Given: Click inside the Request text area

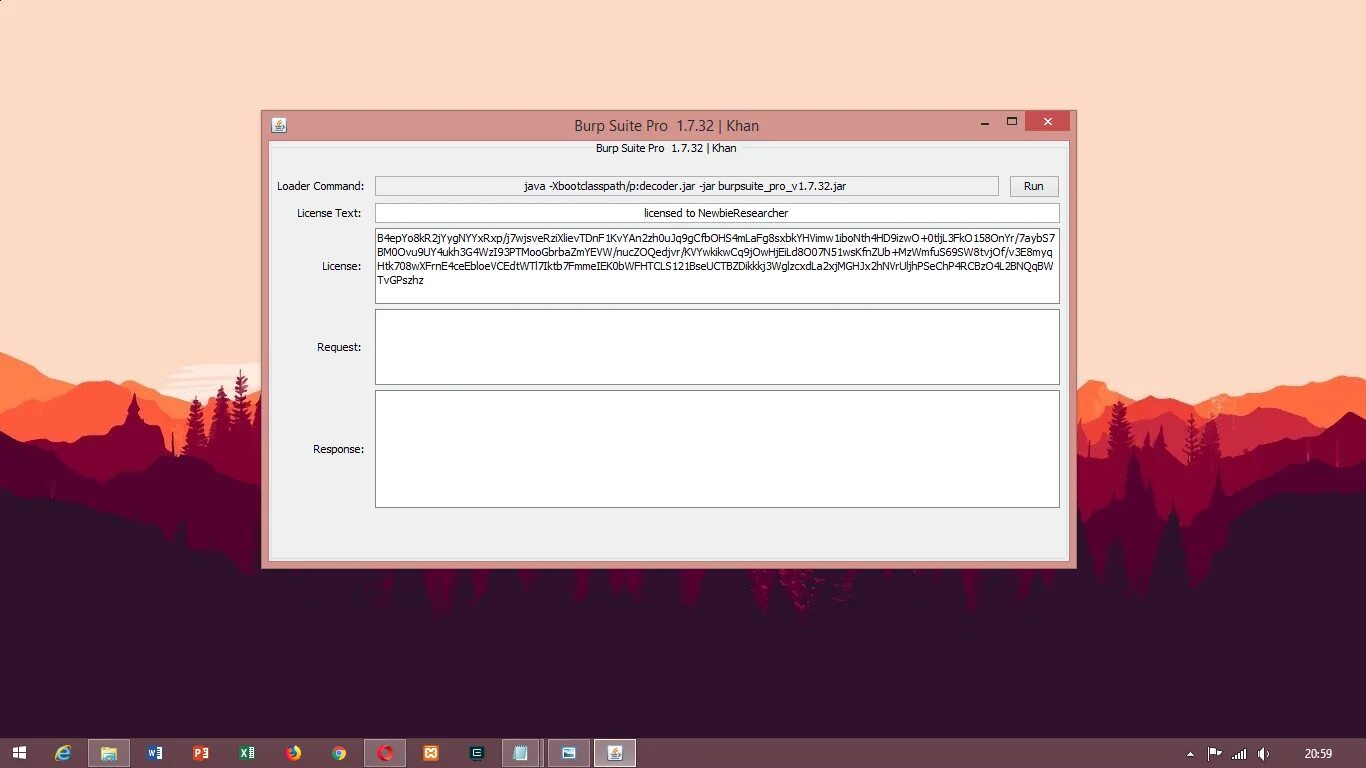Looking at the screenshot, I should [716, 347].
